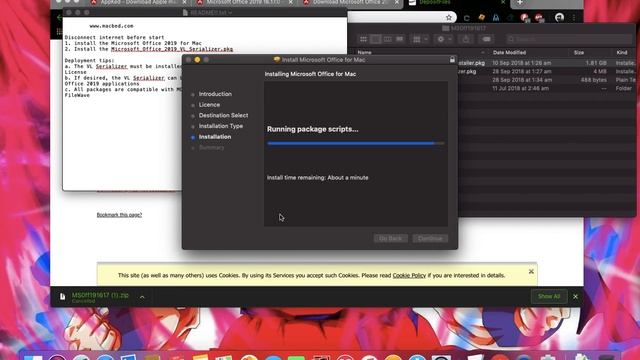Click the installer package icon in title bar
The image size is (640, 360).
[277, 60]
